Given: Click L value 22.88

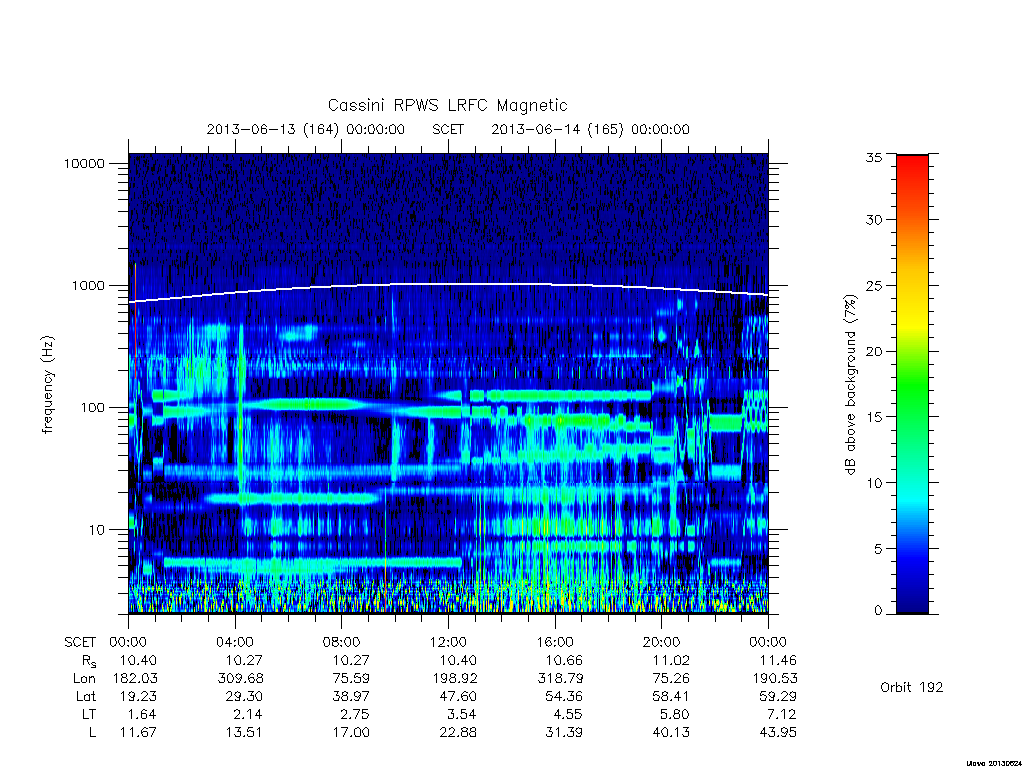Looking at the screenshot, I should pos(458,732).
